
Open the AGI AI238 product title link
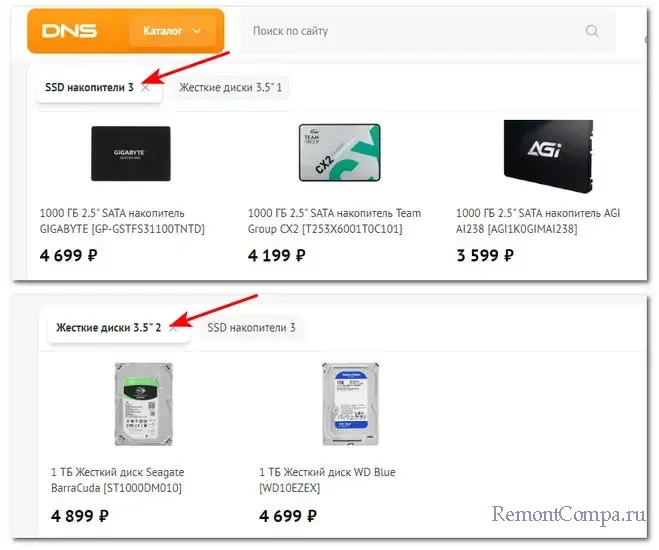click(538, 221)
